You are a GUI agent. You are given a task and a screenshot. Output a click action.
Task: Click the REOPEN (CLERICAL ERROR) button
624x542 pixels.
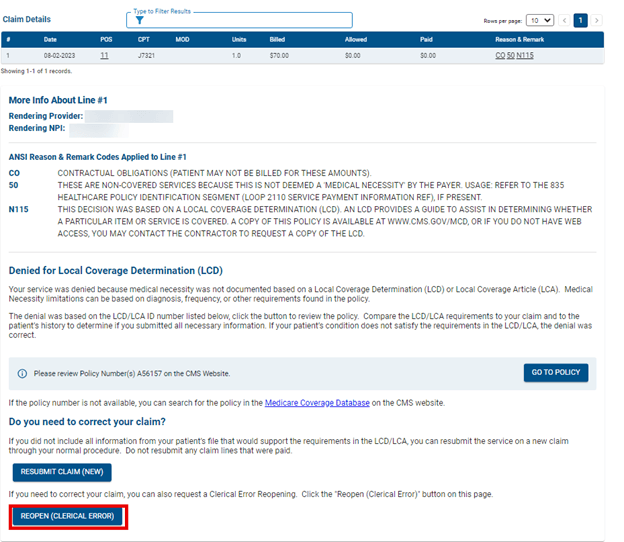point(68,517)
